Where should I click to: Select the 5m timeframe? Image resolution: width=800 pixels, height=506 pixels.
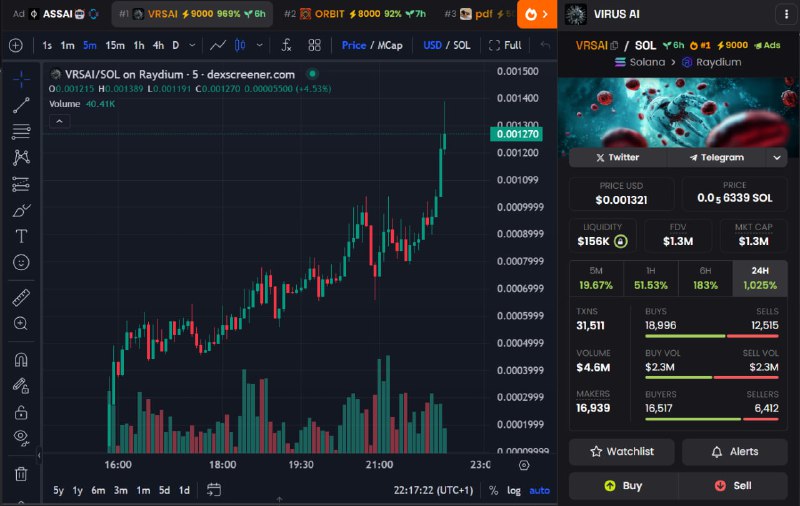point(89,45)
